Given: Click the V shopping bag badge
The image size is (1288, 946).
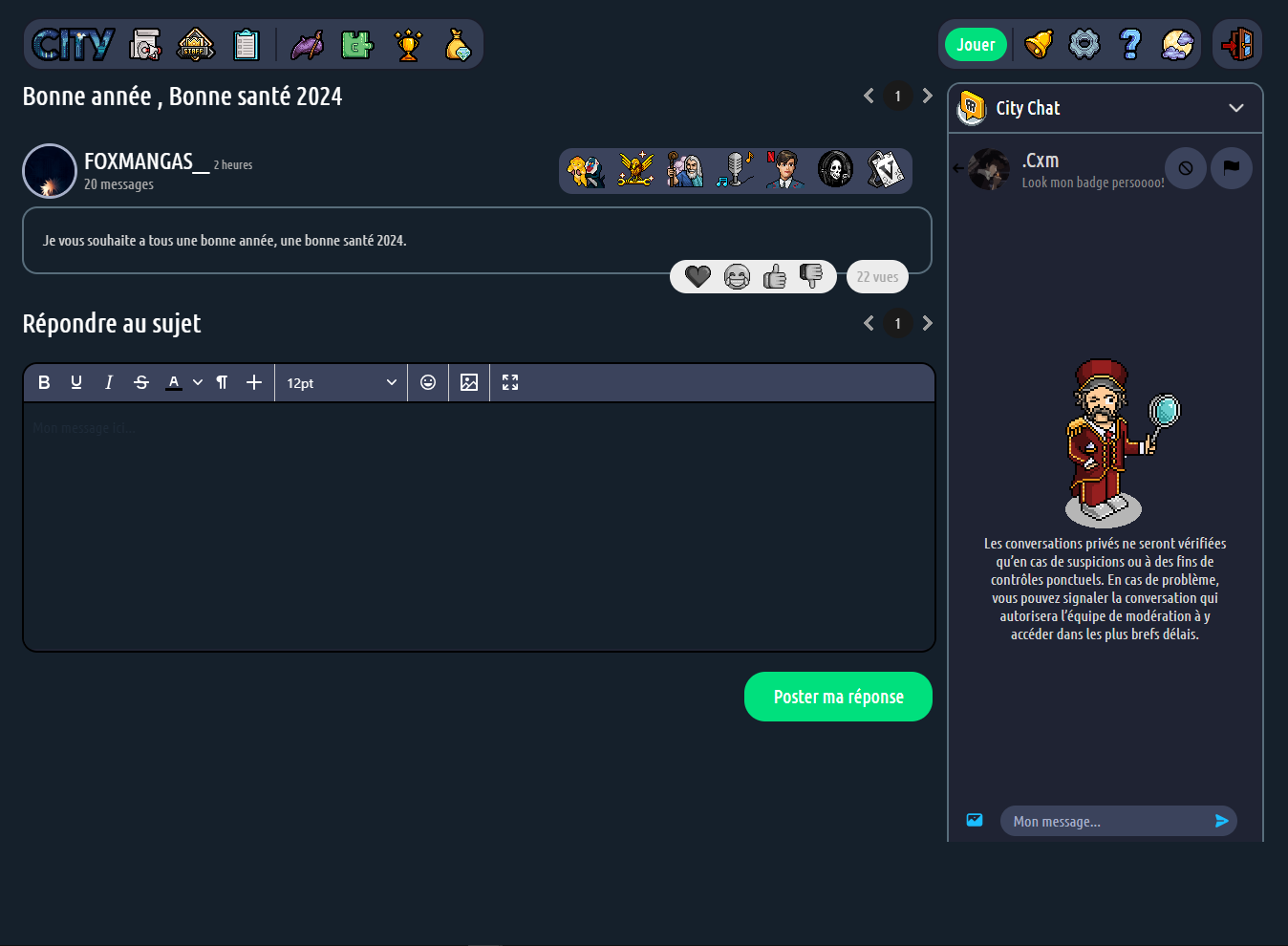Looking at the screenshot, I should (885, 170).
